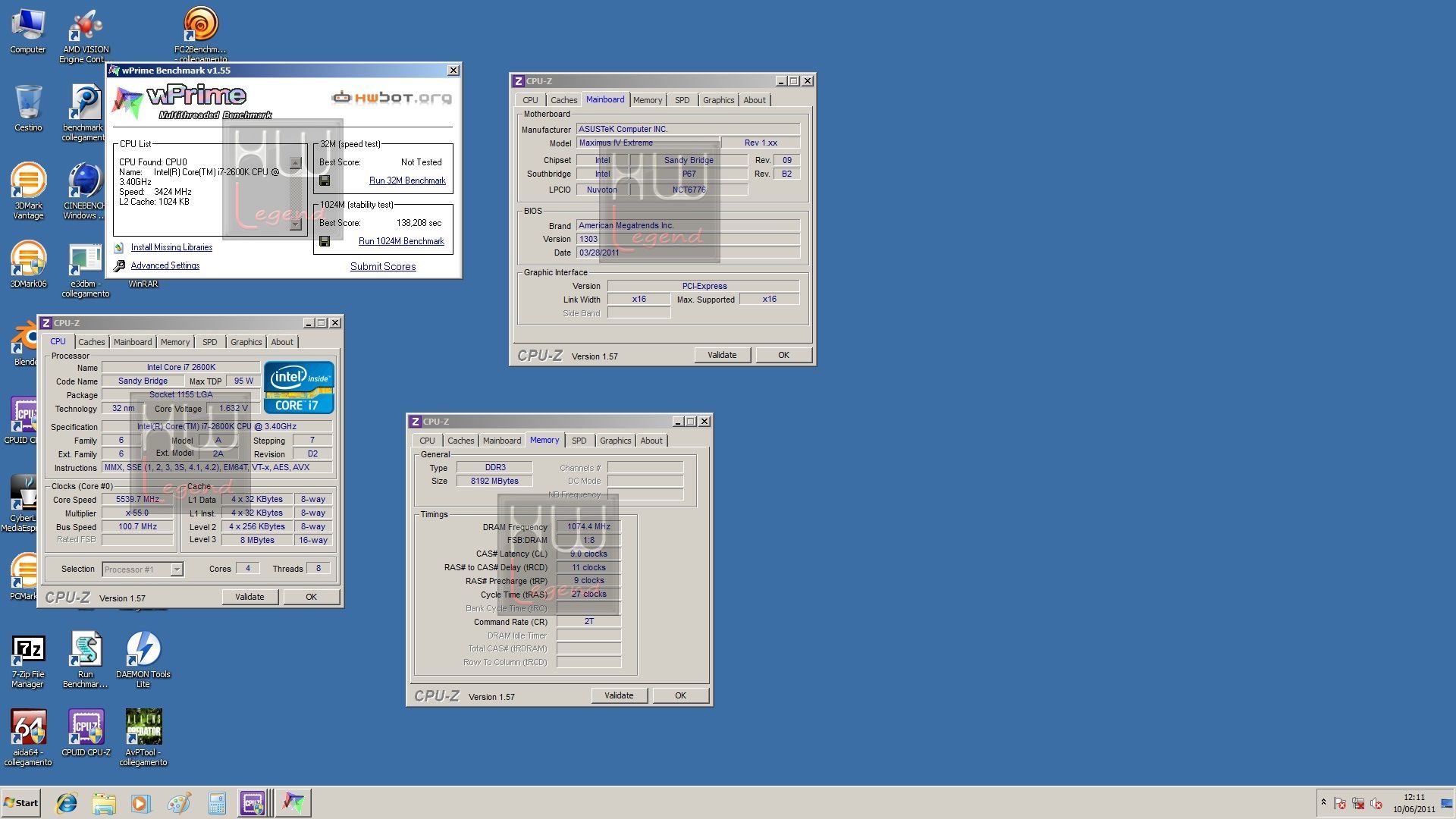Open Memory tab in Mainboard CPU-Z window
Image resolution: width=1456 pixels, height=819 pixels.
point(647,100)
